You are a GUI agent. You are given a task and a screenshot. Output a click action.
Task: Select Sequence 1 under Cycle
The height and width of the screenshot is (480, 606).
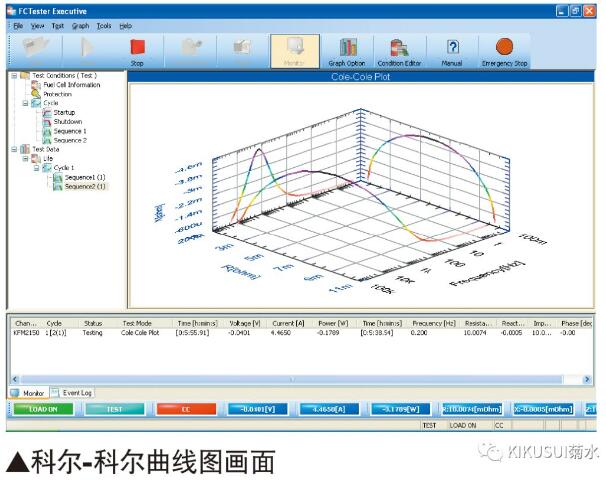(70, 131)
